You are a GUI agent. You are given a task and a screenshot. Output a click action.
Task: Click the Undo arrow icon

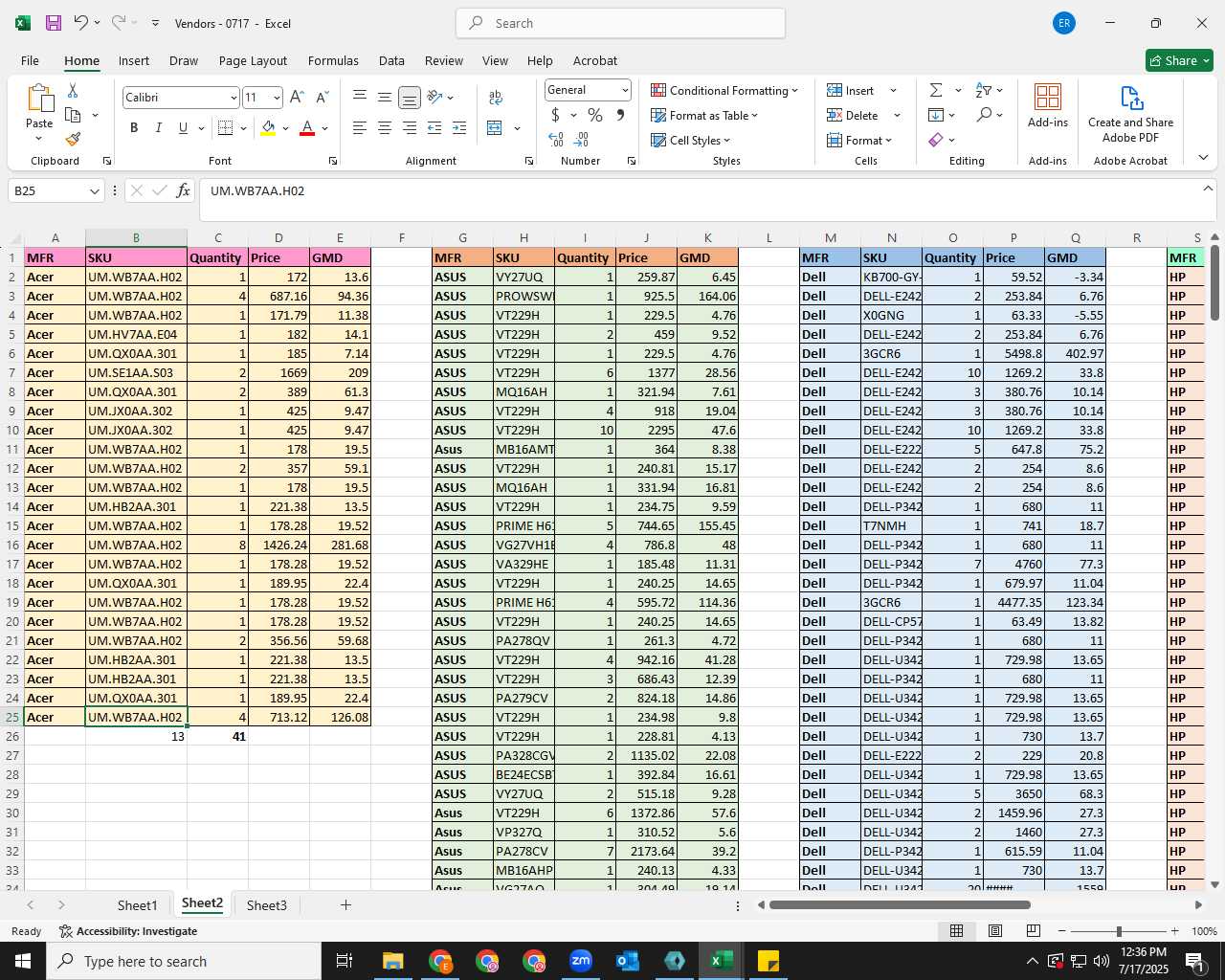[81, 23]
